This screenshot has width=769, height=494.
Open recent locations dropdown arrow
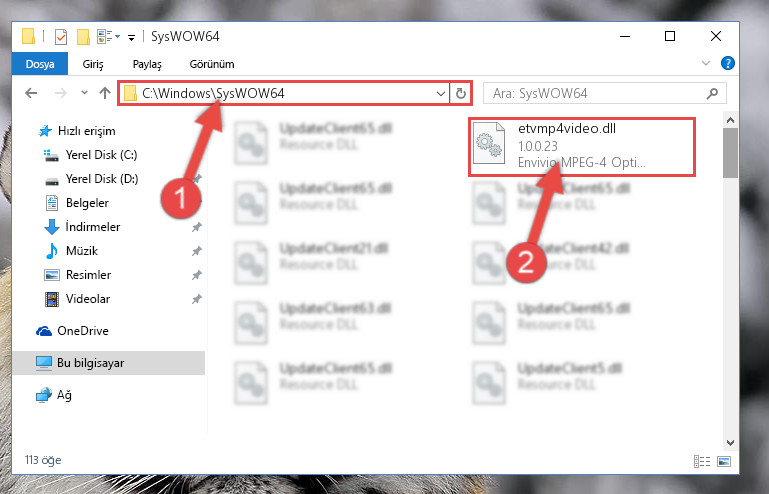point(84,92)
